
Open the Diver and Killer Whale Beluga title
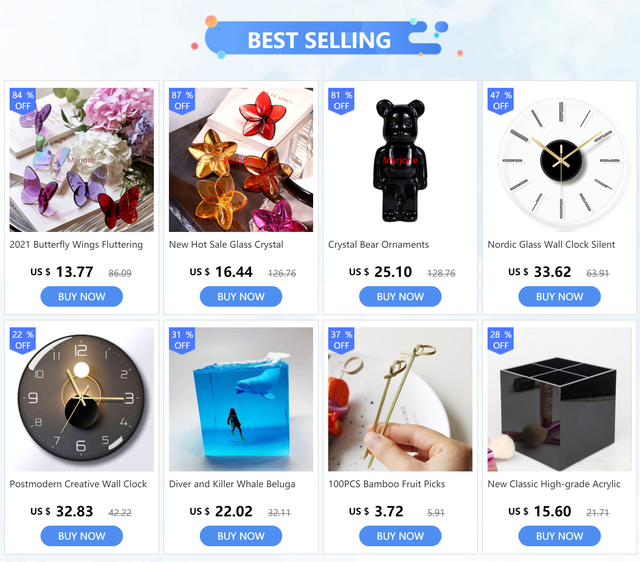[x=232, y=484]
